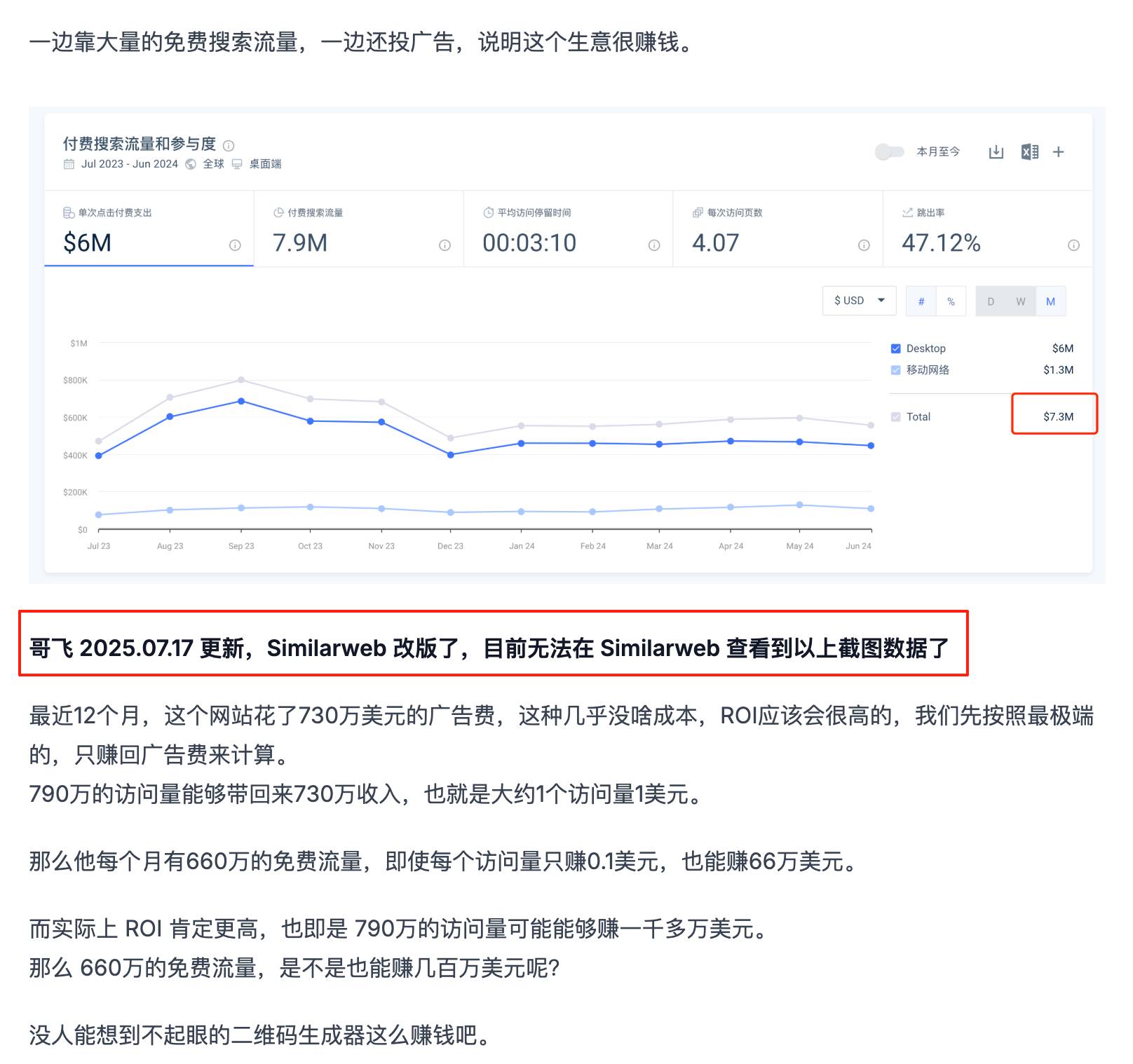Click the icon next to 付费搜索流量 label
The image size is (1133, 1064).
(278, 213)
